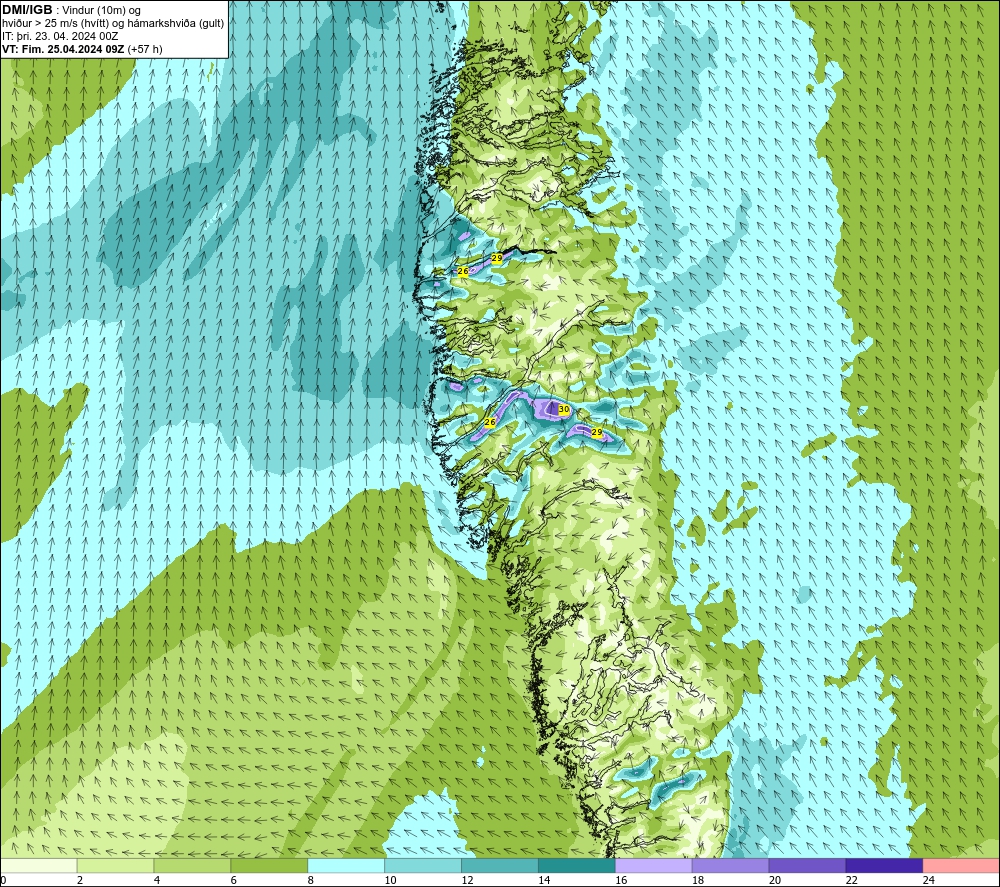The width and height of the screenshot is (1000, 887).
Task: Click the 'VT: Fim. 25.04.2024 09Z' valid time
Action: tap(63, 49)
